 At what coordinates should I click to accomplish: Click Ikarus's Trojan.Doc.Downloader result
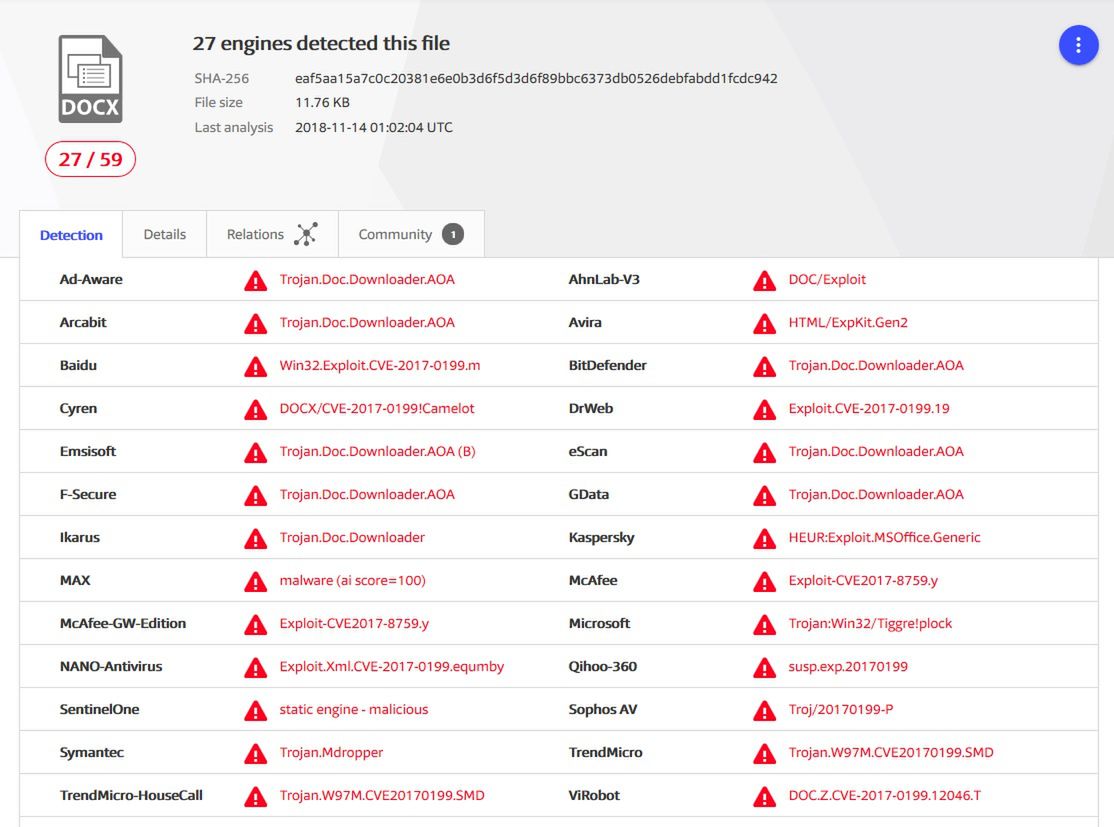pyautogui.click(x=352, y=537)
